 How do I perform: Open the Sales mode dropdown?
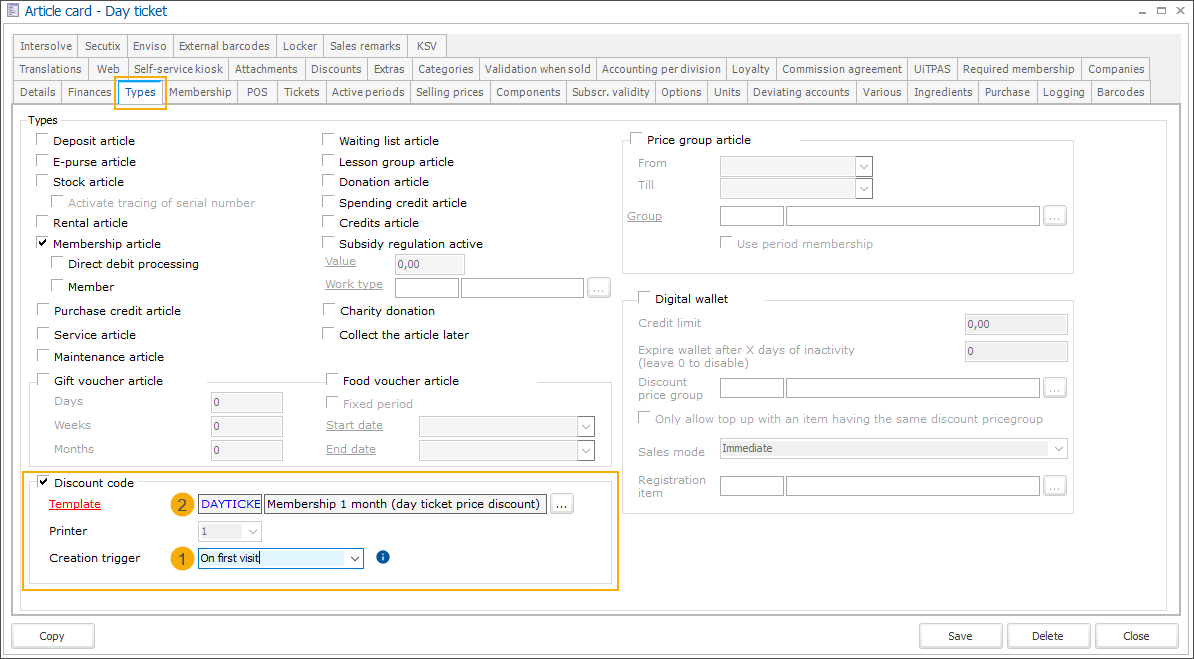(x=1057, y=449)
